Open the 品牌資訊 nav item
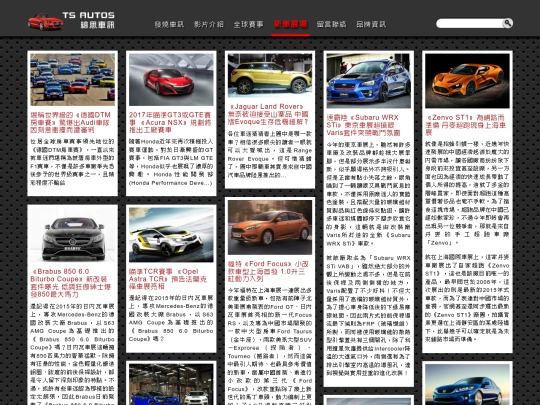Image resolution: width=540 pixels, height=405 pixels. pos(371,24)
